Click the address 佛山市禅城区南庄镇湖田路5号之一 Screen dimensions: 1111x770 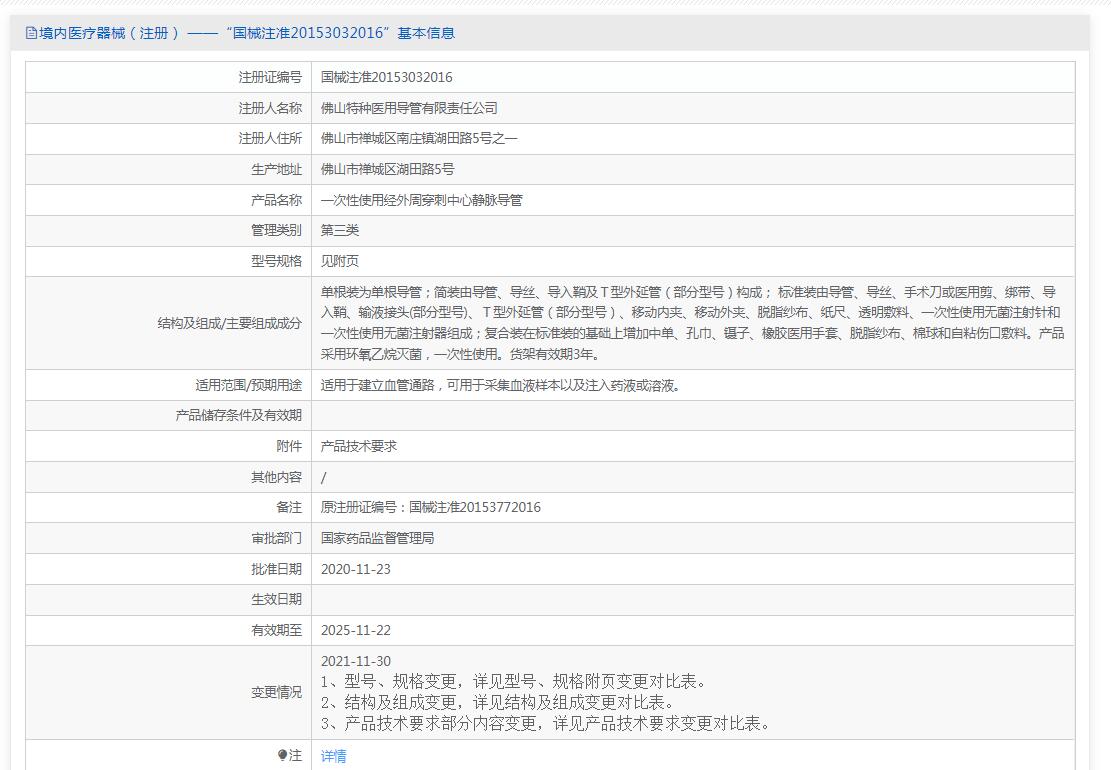(x=419, y=139)
